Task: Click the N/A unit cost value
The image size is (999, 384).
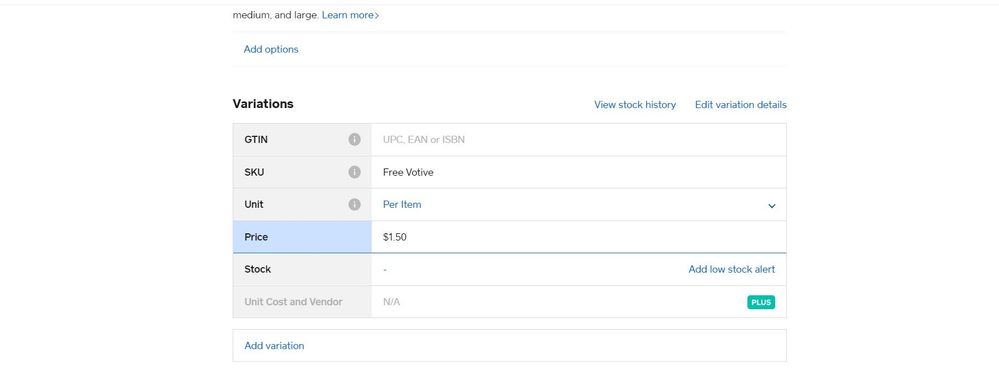Action: point(391,302)
